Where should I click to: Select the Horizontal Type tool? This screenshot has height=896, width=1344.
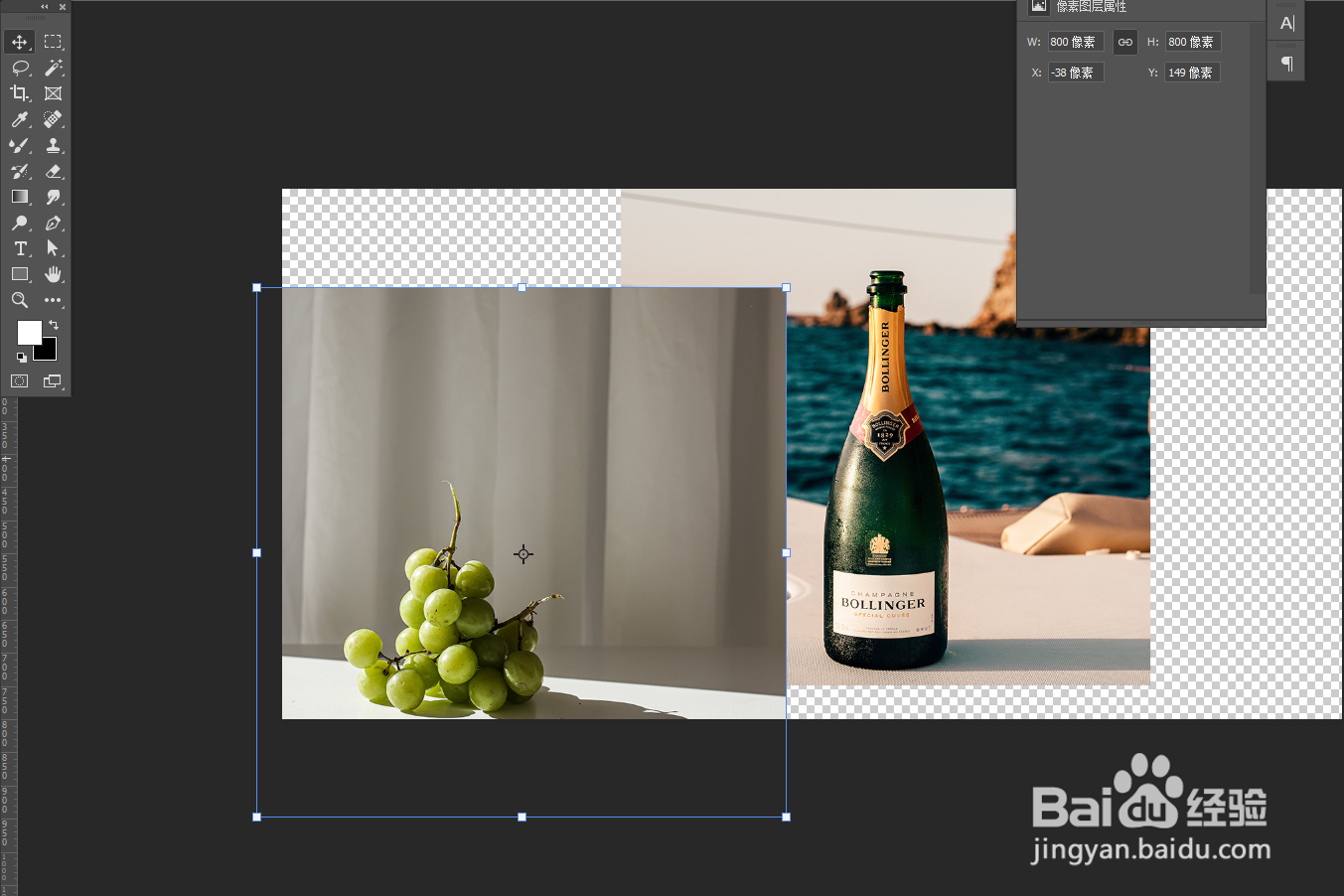20,248
